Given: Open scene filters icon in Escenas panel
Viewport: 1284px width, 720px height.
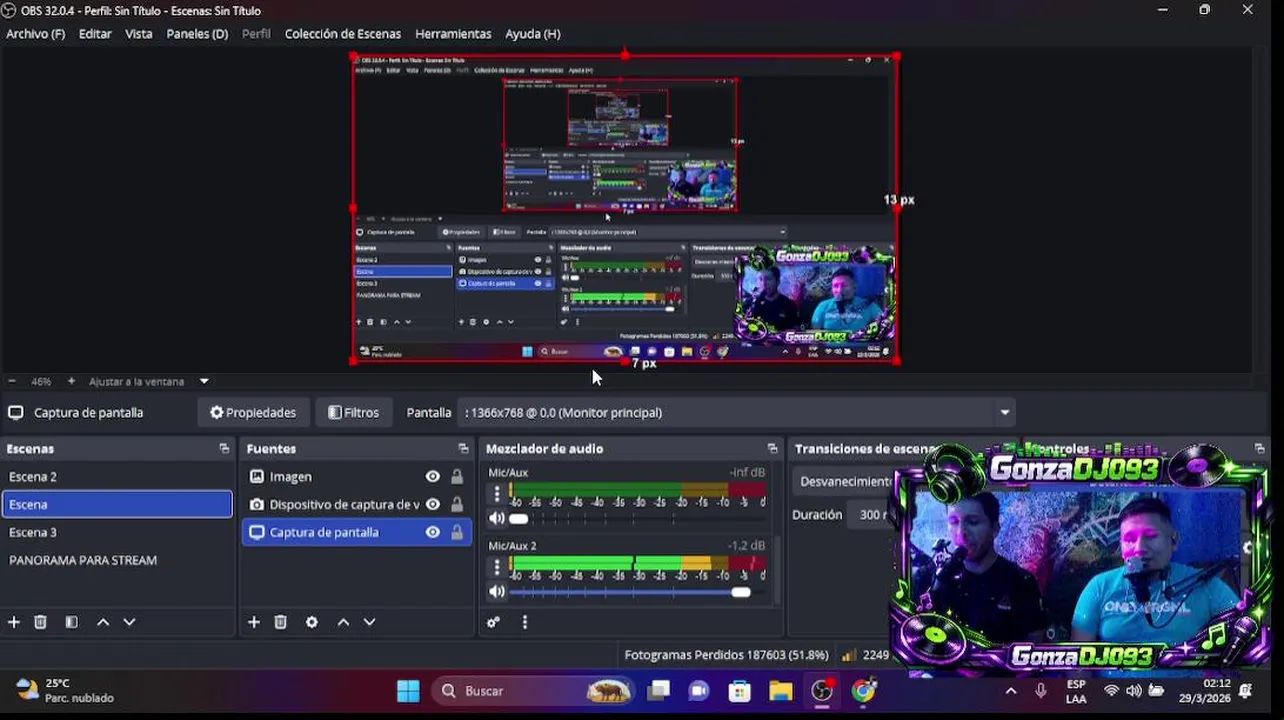Looking at the screenshot, I should pos(72,622).
